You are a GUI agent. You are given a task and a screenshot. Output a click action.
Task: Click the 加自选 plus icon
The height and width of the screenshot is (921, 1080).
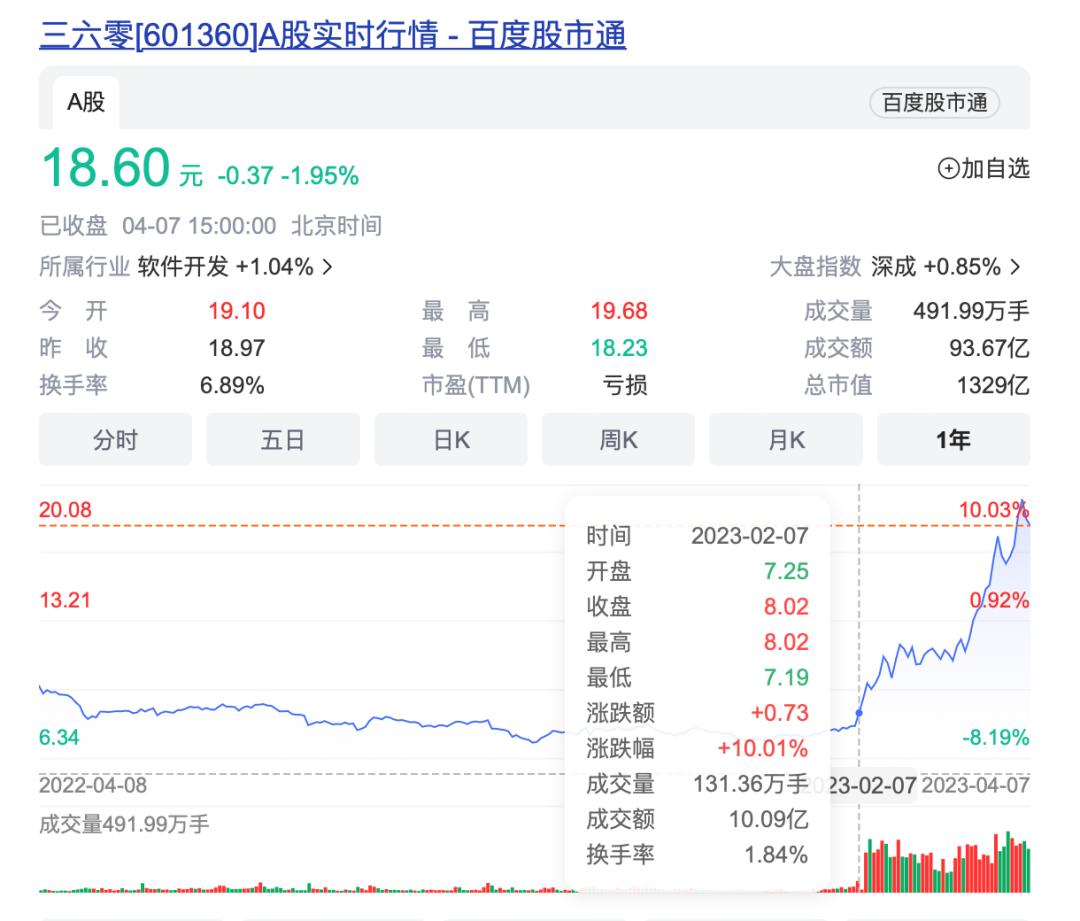click(948, 170)
